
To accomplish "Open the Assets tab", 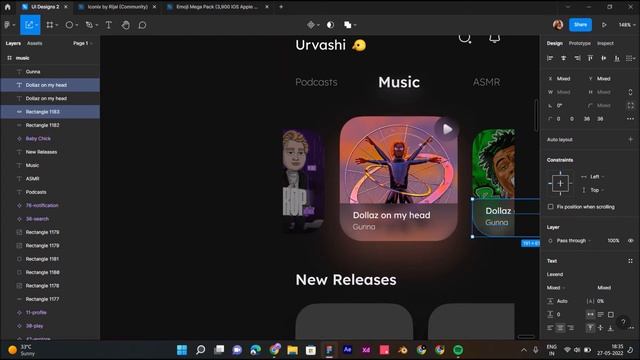I will tap(34, 43).
